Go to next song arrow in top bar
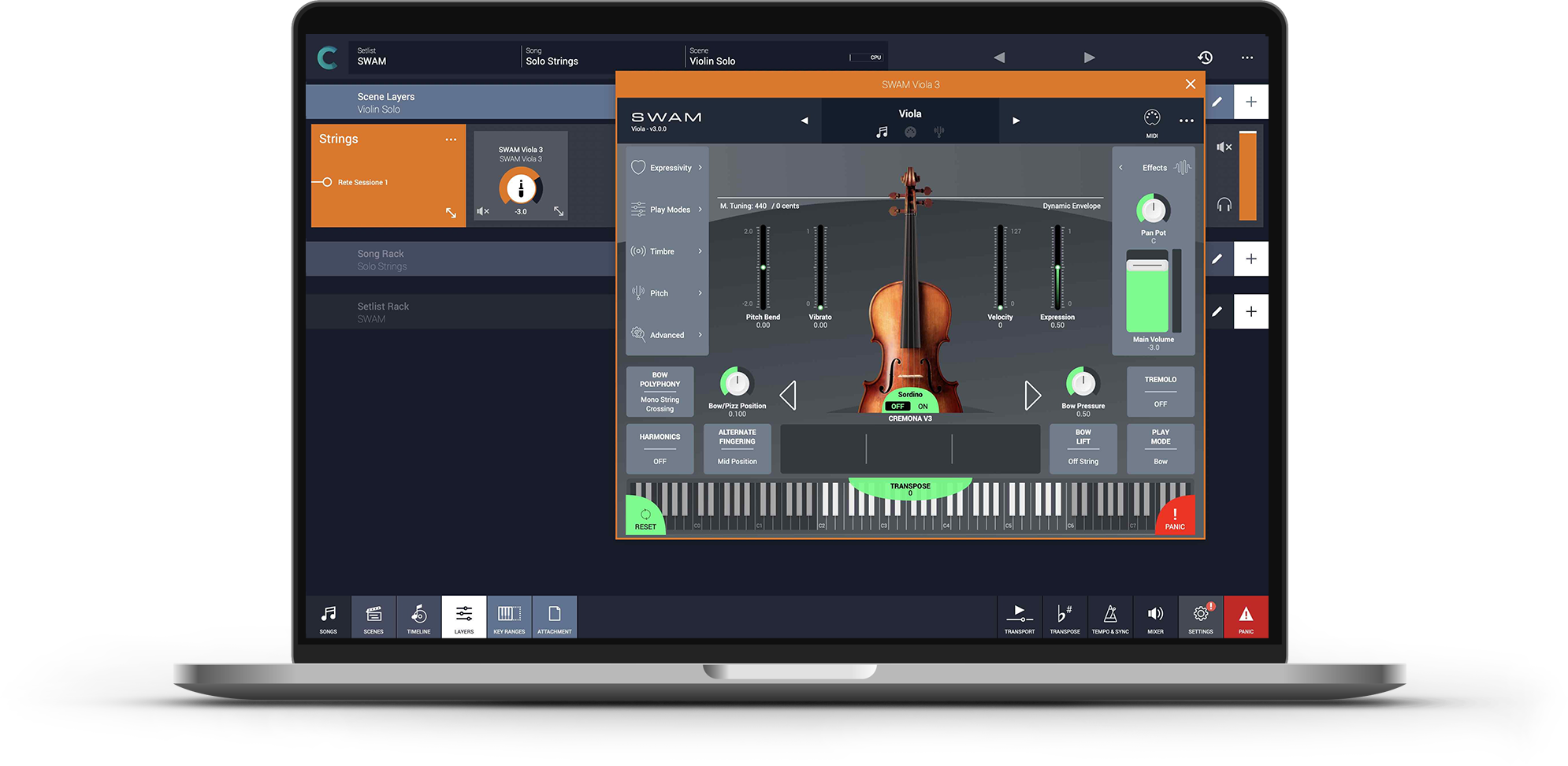Screen dimensions: 1568x766 coord(1090,58)
